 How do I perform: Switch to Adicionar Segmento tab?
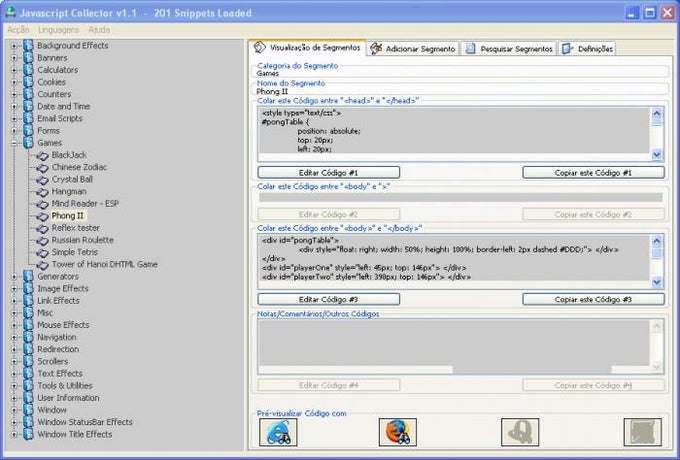click(x=413, y=49)
